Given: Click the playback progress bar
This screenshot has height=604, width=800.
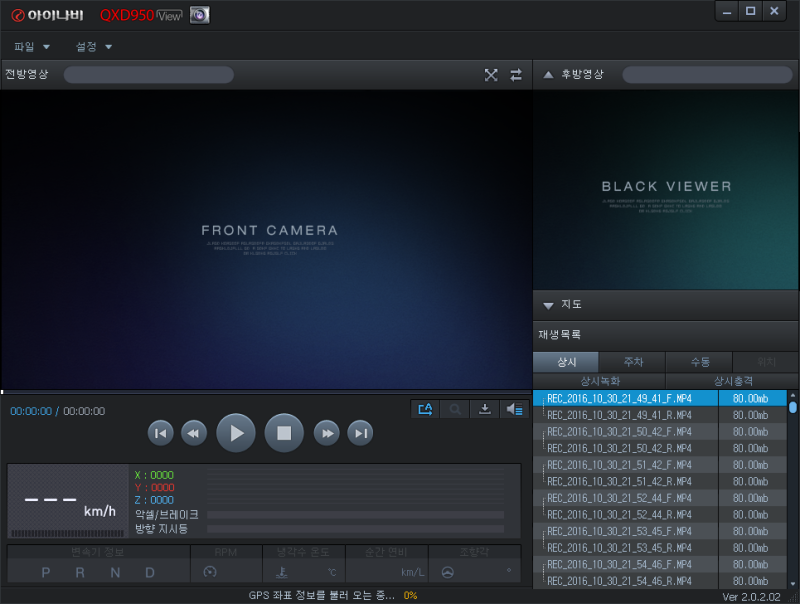Looking at the screenshot, I should 265,392.
